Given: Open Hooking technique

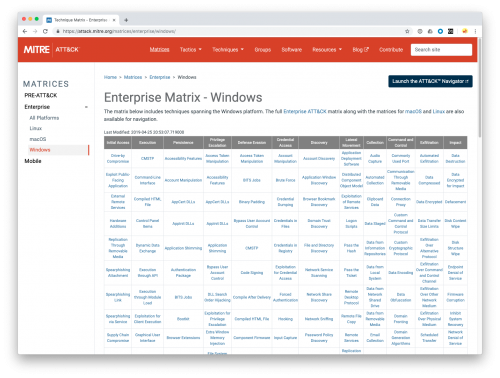Looking at the screenshot, I should click(285, 319).
